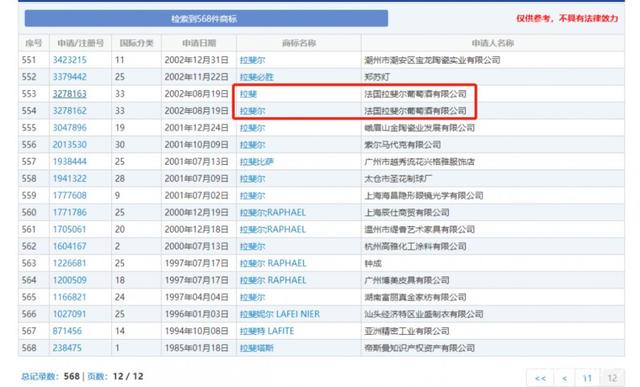Open 拉斐尔 RAPHAEL trademark in row 563

[273, 263]
